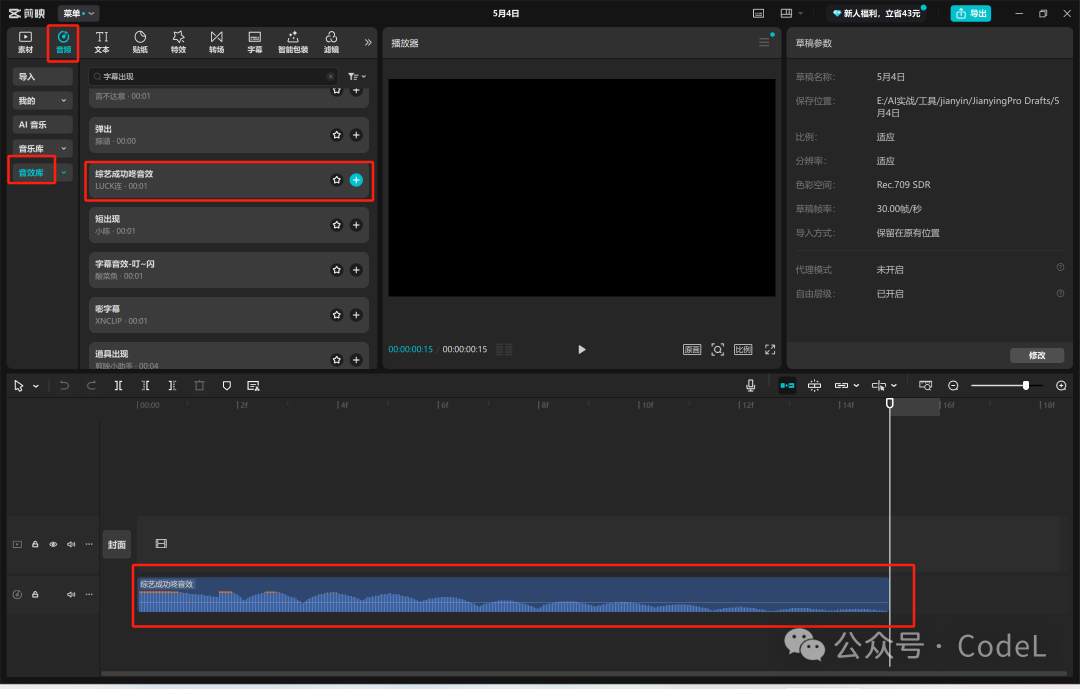Click the preview zoom focus icon
This screenshot has height=689, width=1080.
coord(718,349)
